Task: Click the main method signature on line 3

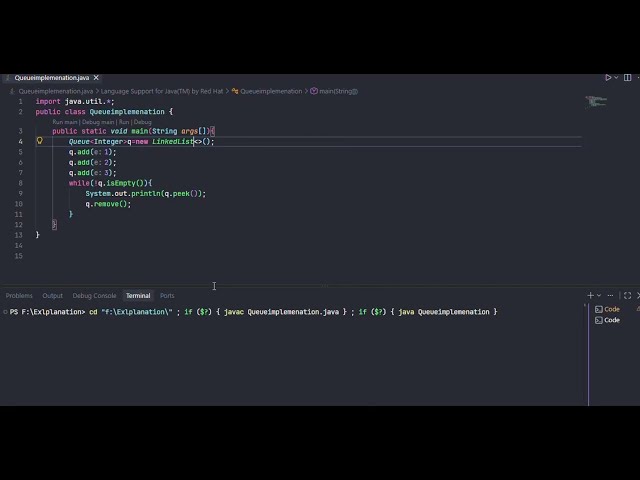Action: [x=133, y=131]
